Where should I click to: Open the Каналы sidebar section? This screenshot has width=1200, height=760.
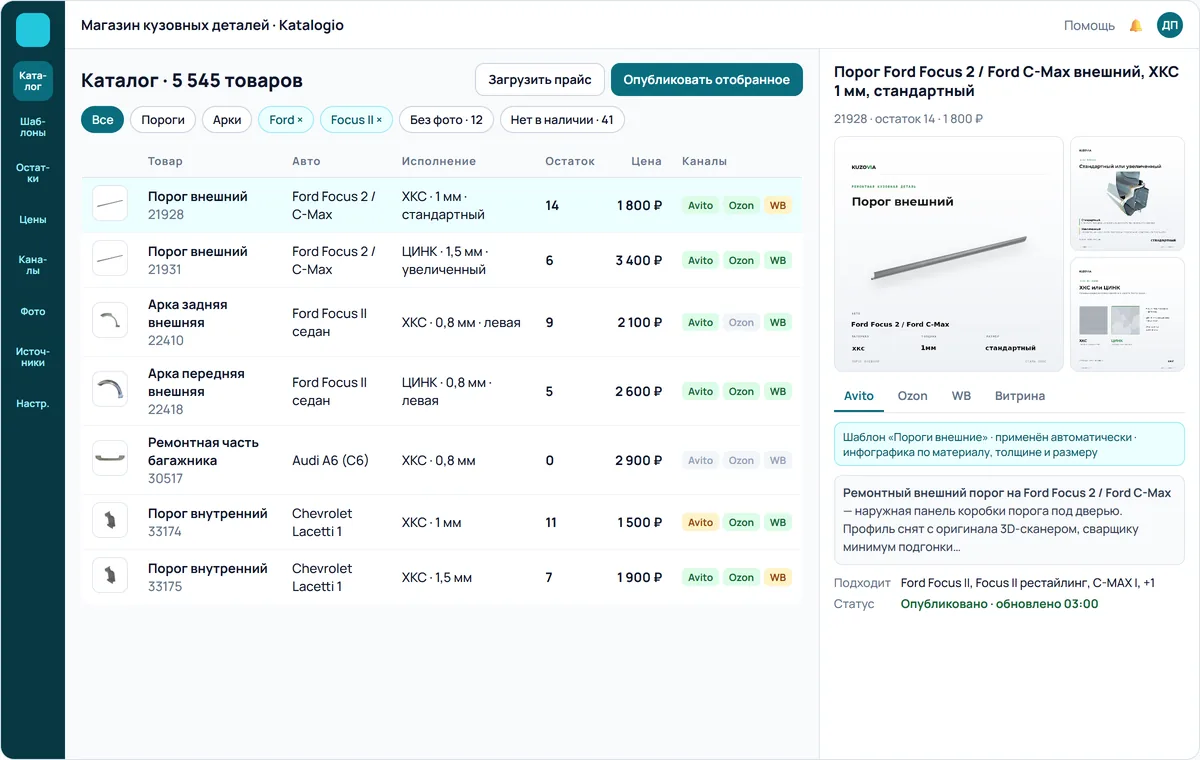click(33, 265)
